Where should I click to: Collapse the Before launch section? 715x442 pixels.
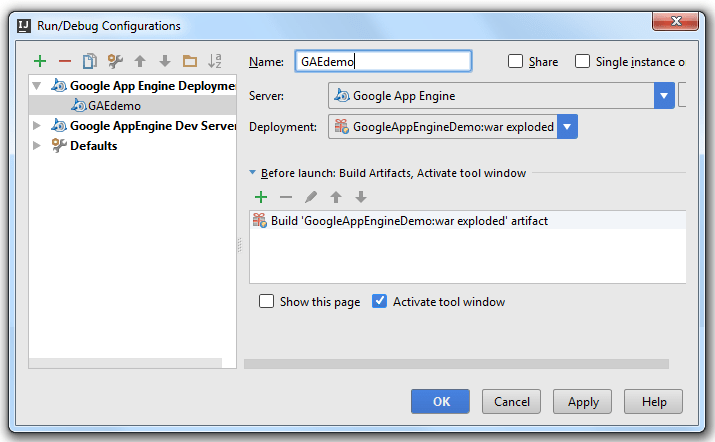[x=252, y=172]
